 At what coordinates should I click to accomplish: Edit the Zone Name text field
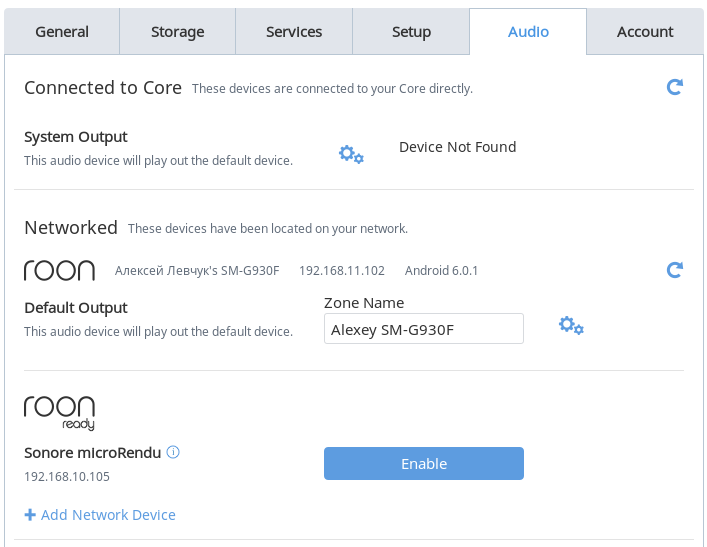pyautogui.click(x=424, y=329)
